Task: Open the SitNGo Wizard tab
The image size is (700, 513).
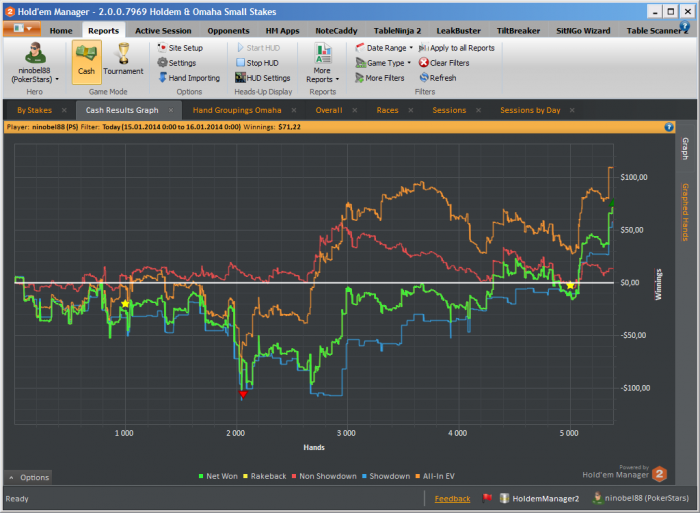Action: point(583,31)
